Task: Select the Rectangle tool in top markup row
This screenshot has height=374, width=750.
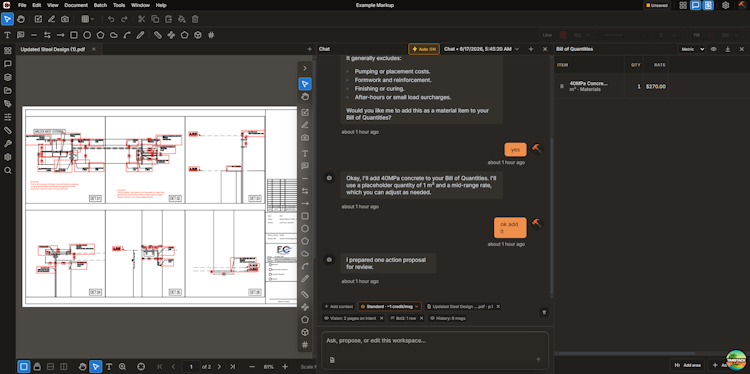Action: point(74,35)
